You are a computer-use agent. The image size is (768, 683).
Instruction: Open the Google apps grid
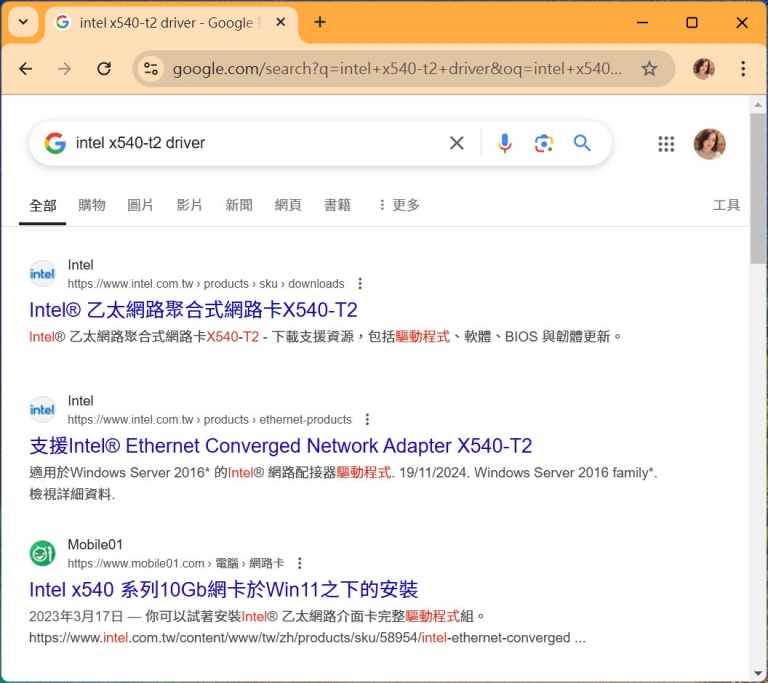(666, 144)
